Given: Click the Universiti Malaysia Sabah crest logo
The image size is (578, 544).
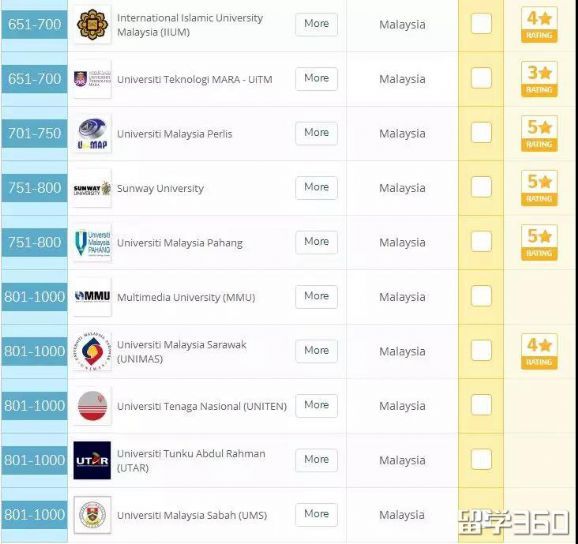Looking at the screenshot, I should point(92,515).
